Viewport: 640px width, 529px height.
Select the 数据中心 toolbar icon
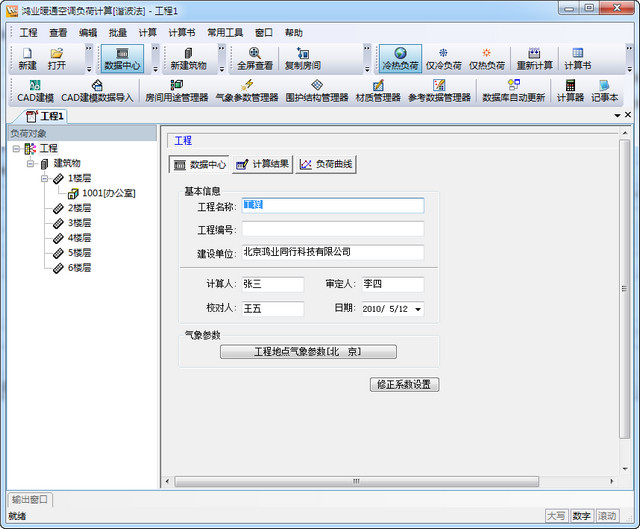tap(122, 58)
